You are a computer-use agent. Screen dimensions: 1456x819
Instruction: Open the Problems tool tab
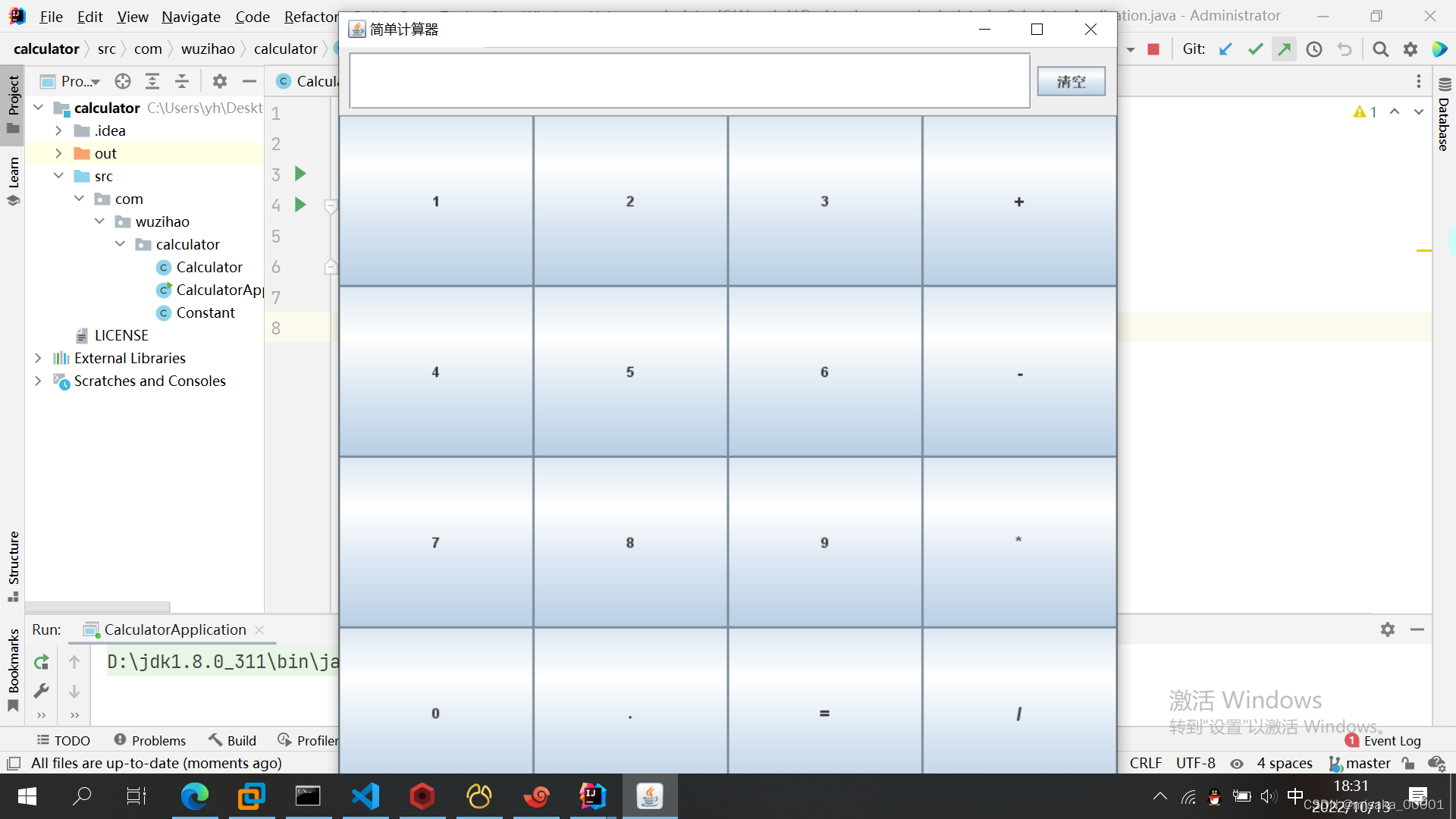tap(149, 740)
